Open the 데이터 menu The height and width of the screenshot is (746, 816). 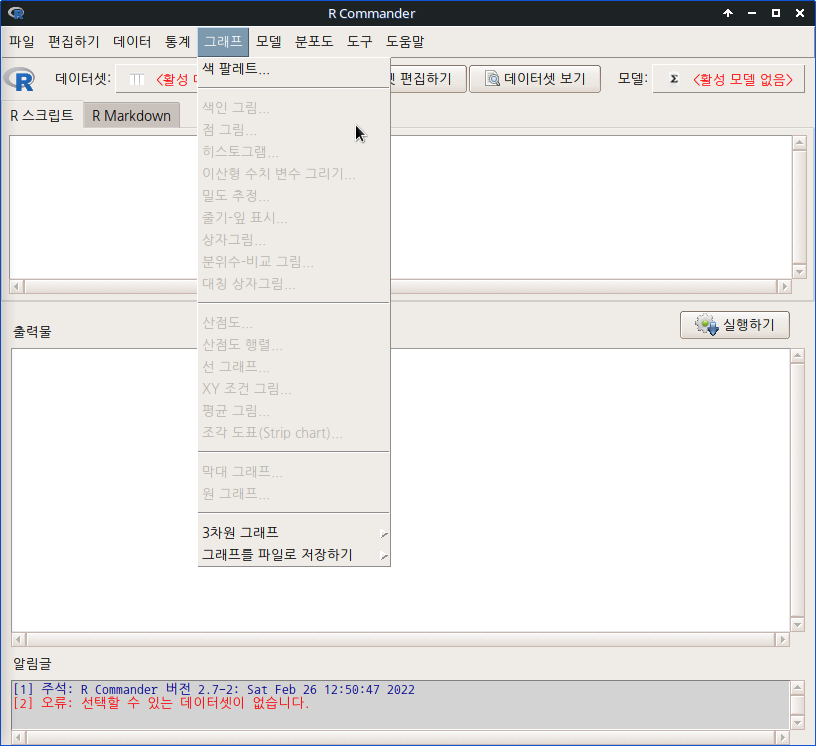(x=132, y=42)
